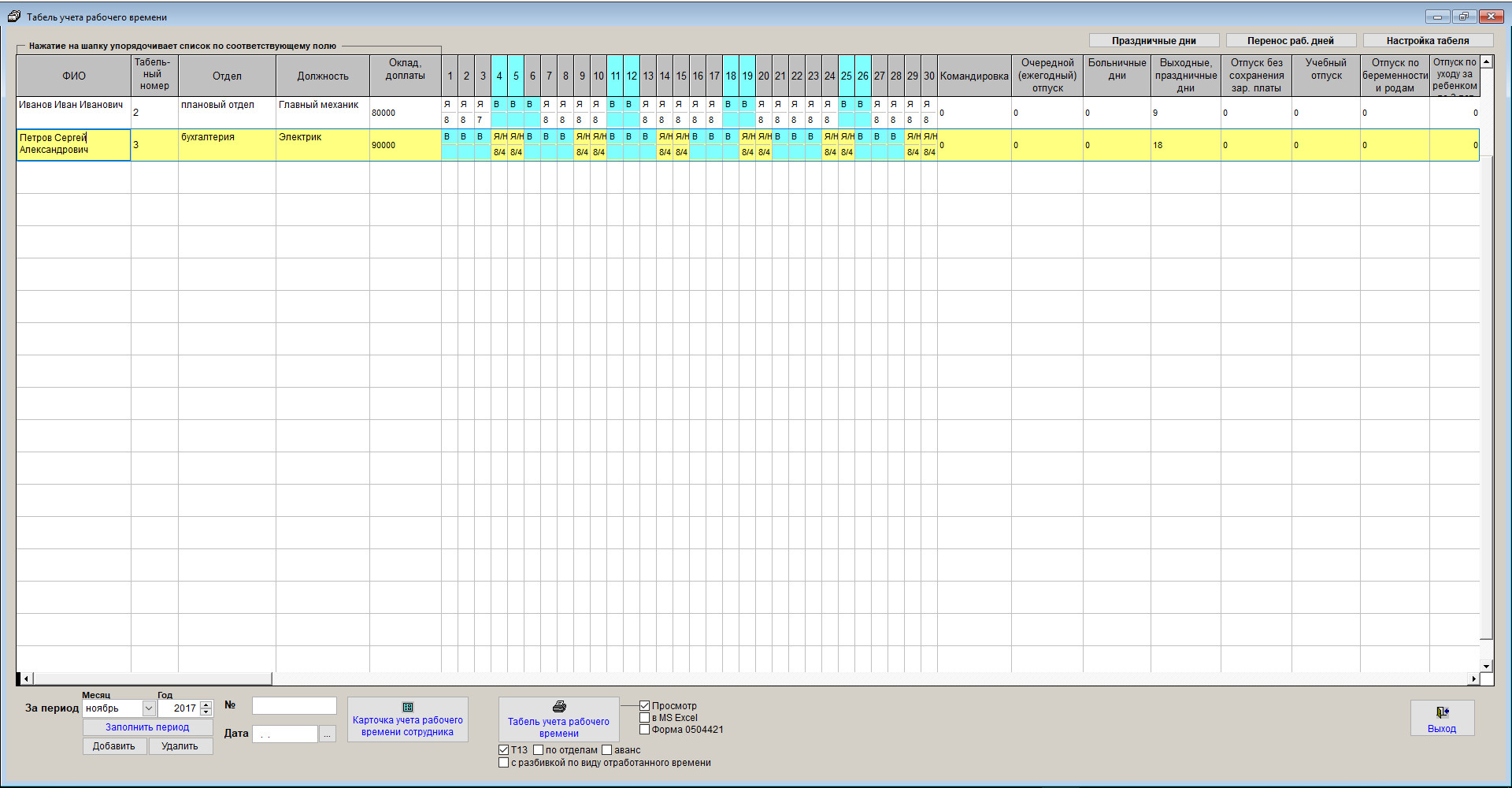Click the horizontal scrollbar thumb

pyautogui.click(x=152, y=678)
